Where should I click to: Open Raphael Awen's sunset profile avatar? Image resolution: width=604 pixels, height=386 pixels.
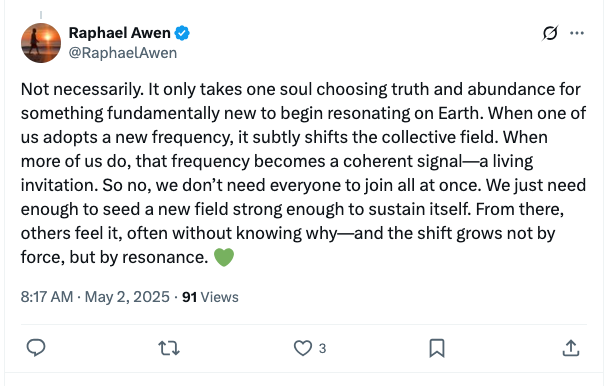[41, 43]
